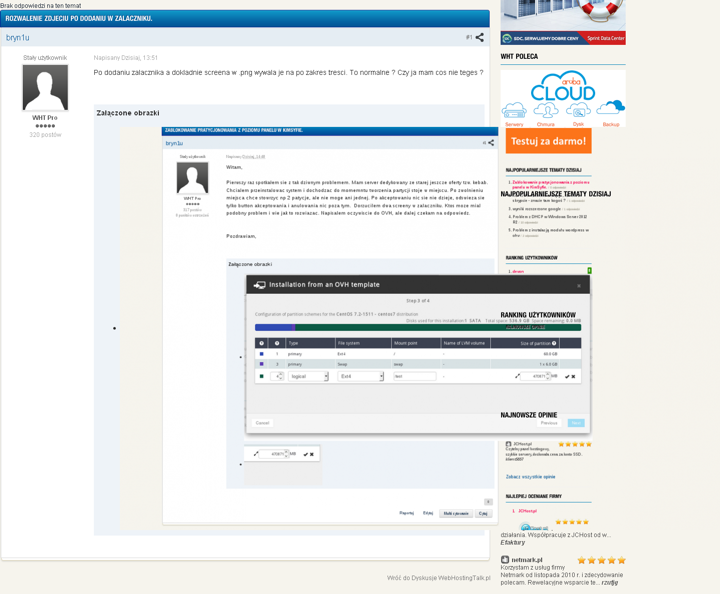Screen dimensions: 720x594
Task: Click the blue color square of partition 1
Action: (262, 354)
